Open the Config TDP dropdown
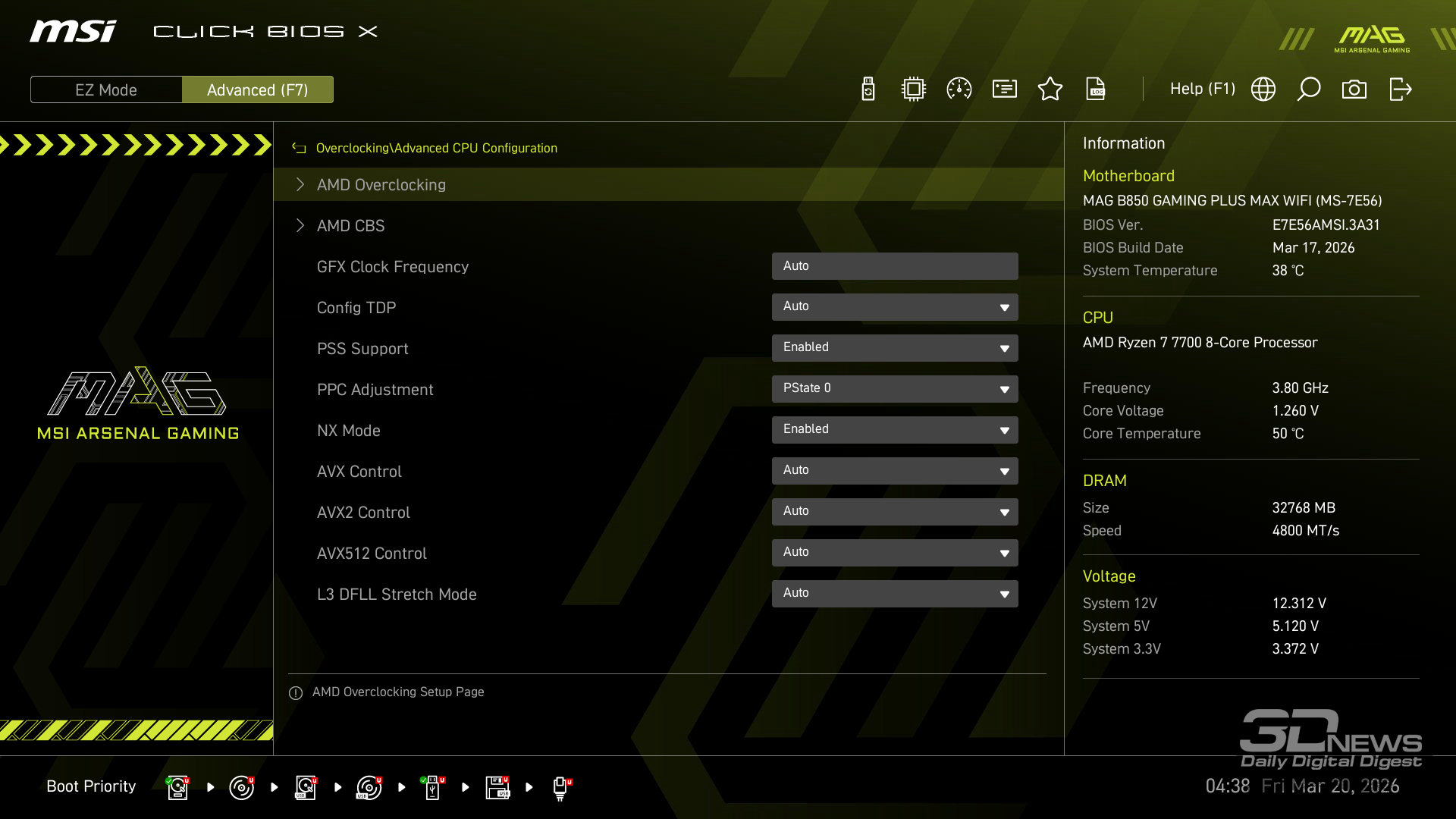 point(894,307)
